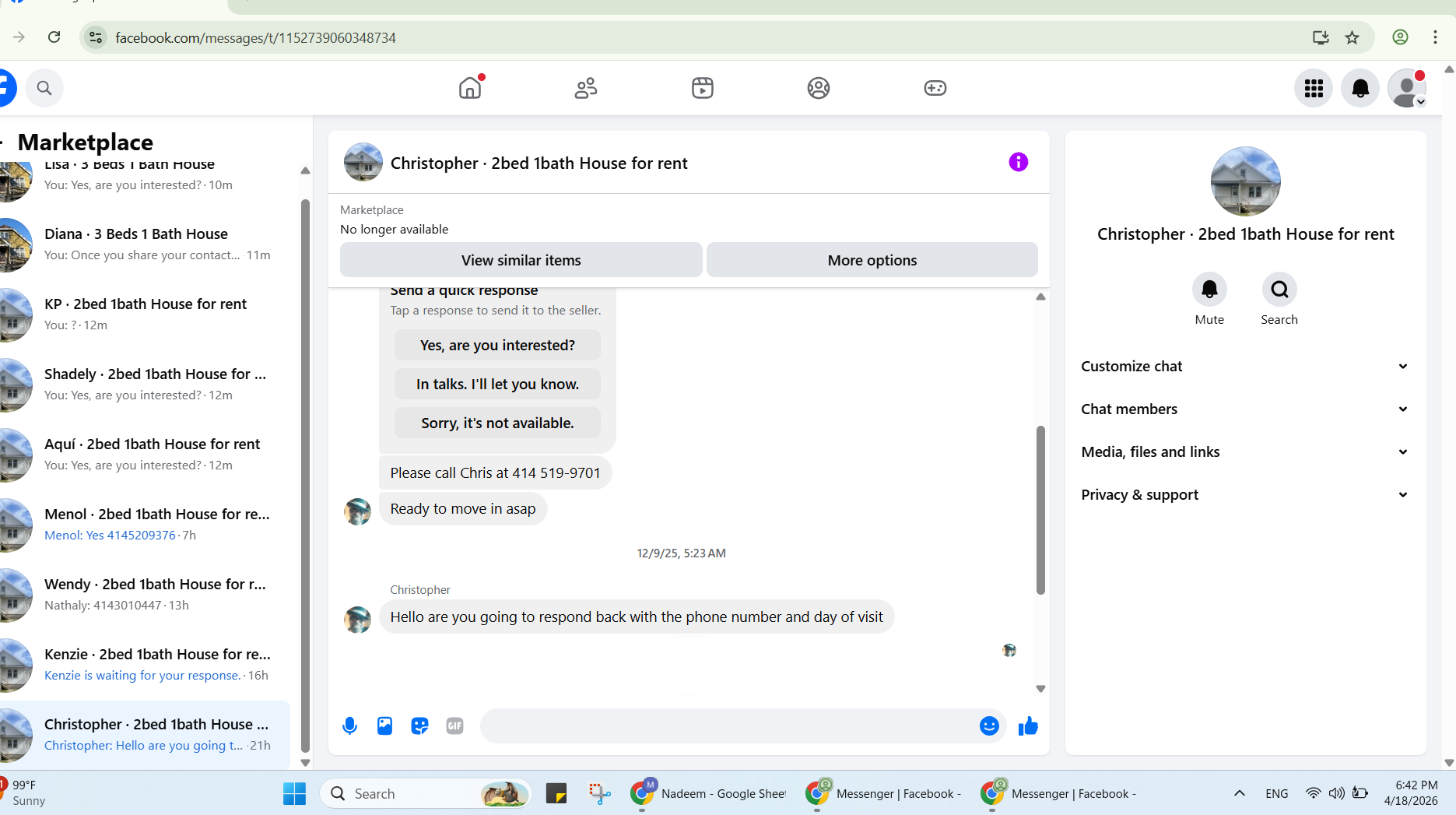Screen dimensions: 1456x815
Task: Select quick response Sorry, it's not available.
Action: click(x=497, y=423)
